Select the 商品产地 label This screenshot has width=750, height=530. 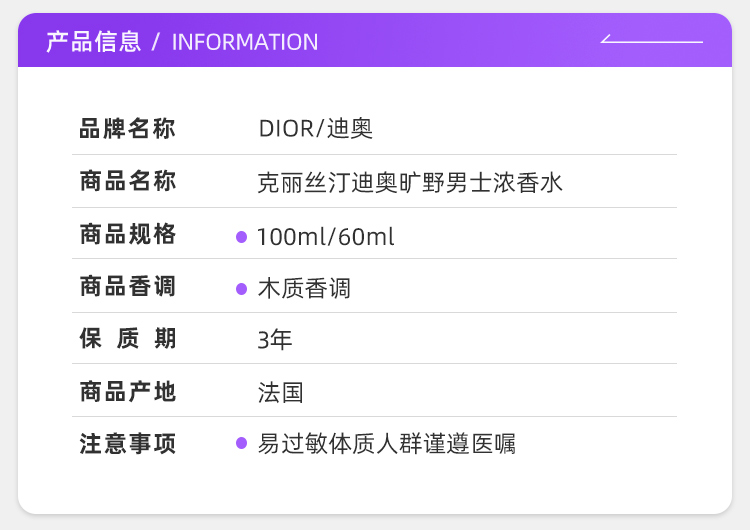127,392
